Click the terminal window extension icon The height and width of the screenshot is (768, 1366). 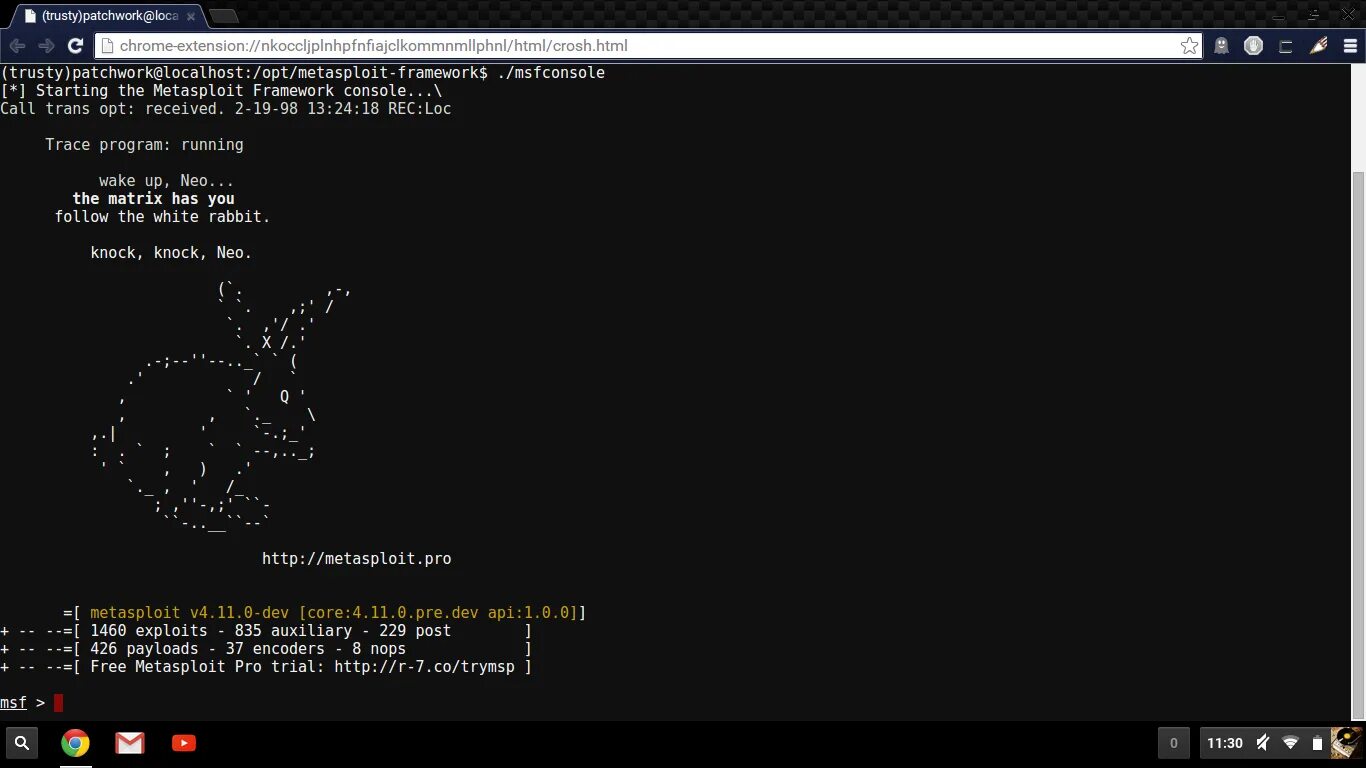pos(1286,46)
